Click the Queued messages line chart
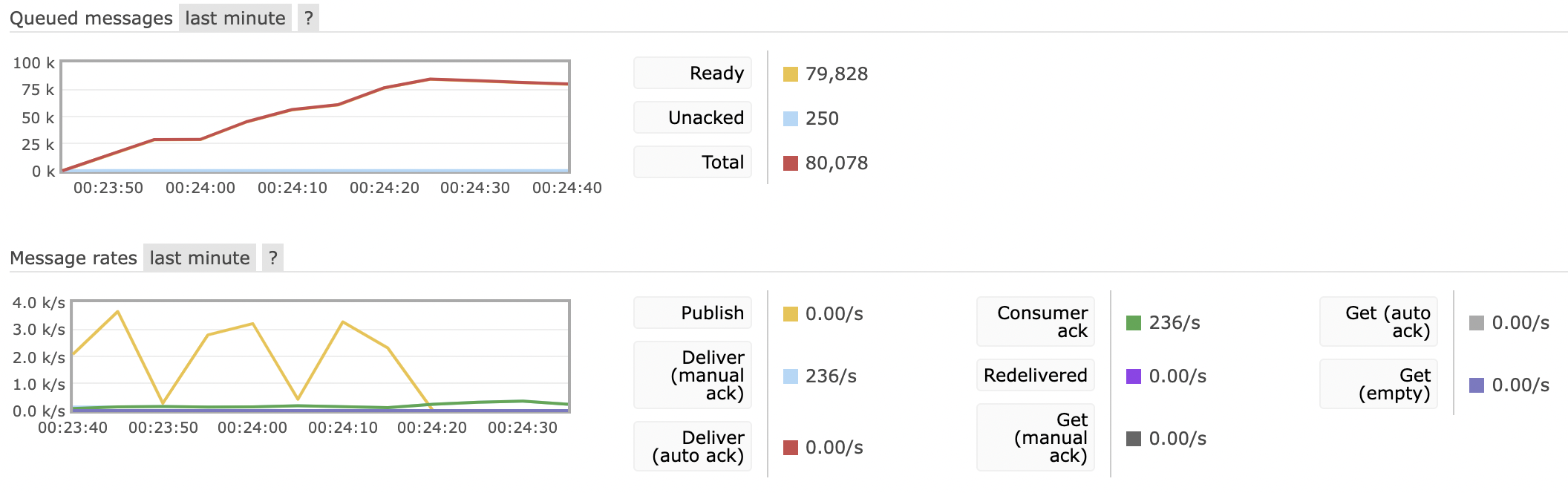Viewport: 1568px width, 493px height. point(316,117)
